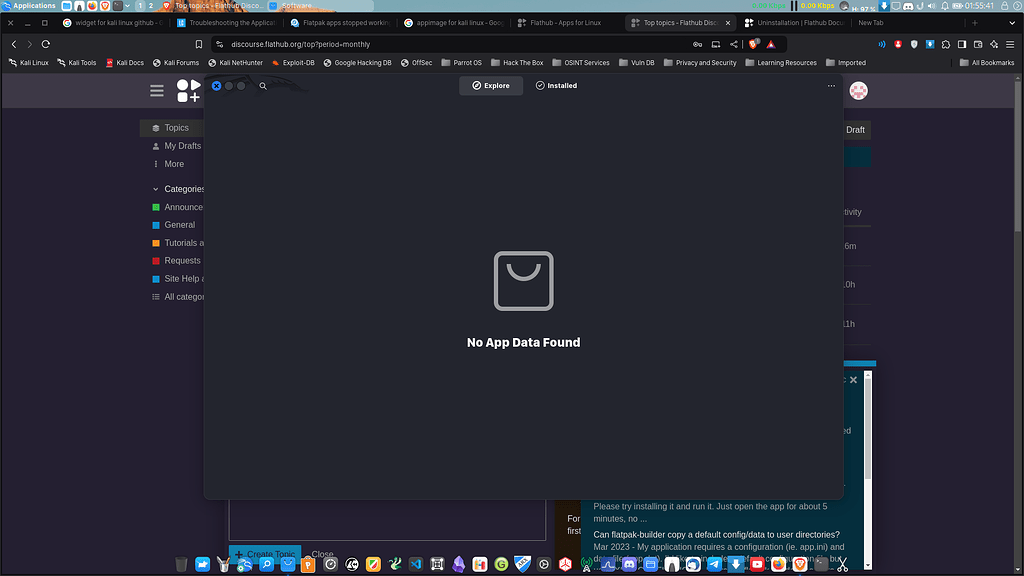Screen dimensions: 1024x576
Task: Click the GNOME Software app grid logo
Action: pyautogui.click(x=186, y=90)
